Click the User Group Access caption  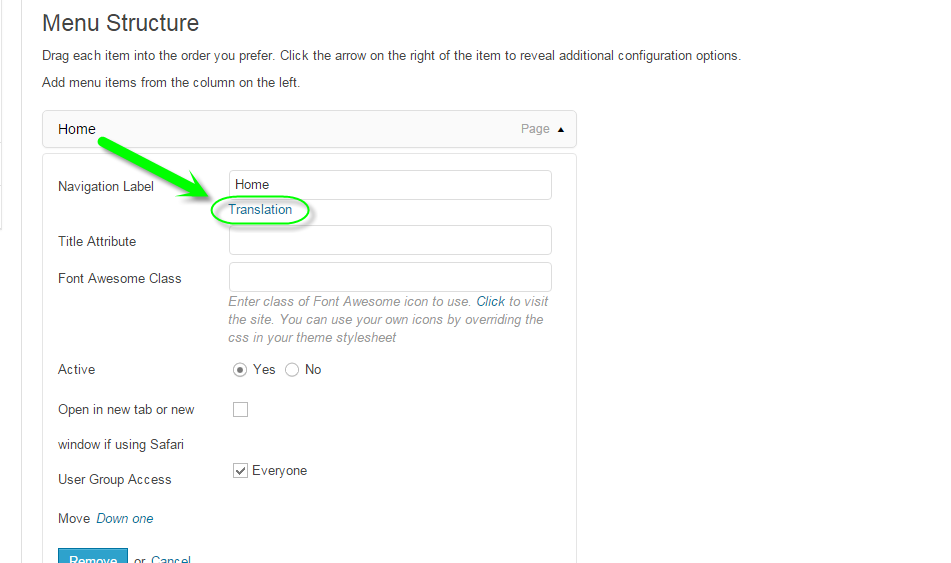coord(115,480)
